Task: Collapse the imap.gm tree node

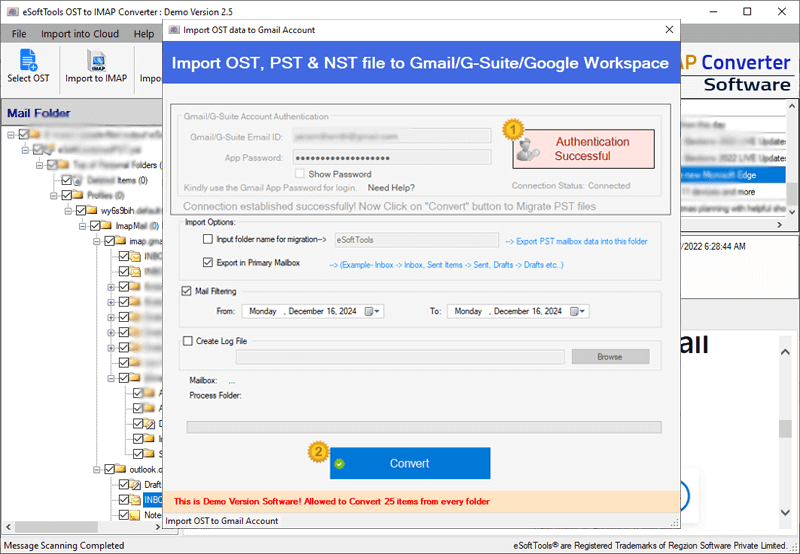Action: point(97,241)
